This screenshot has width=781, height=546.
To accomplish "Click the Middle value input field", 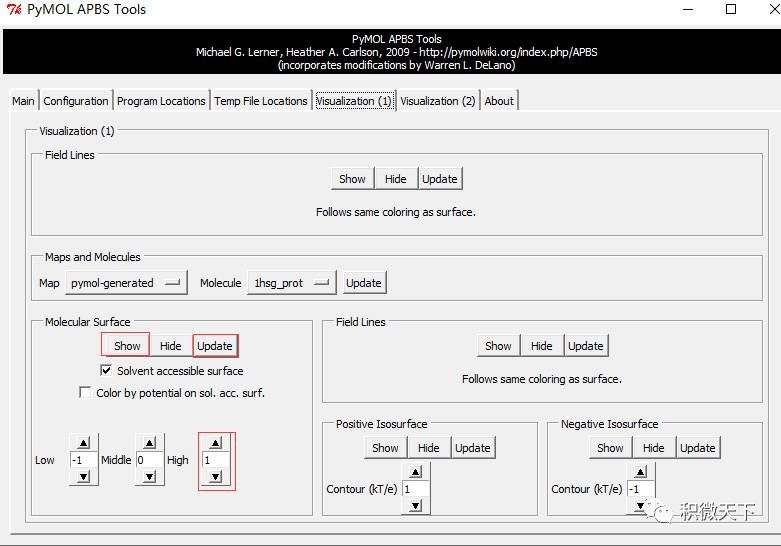I will click(x=149, y=460).
